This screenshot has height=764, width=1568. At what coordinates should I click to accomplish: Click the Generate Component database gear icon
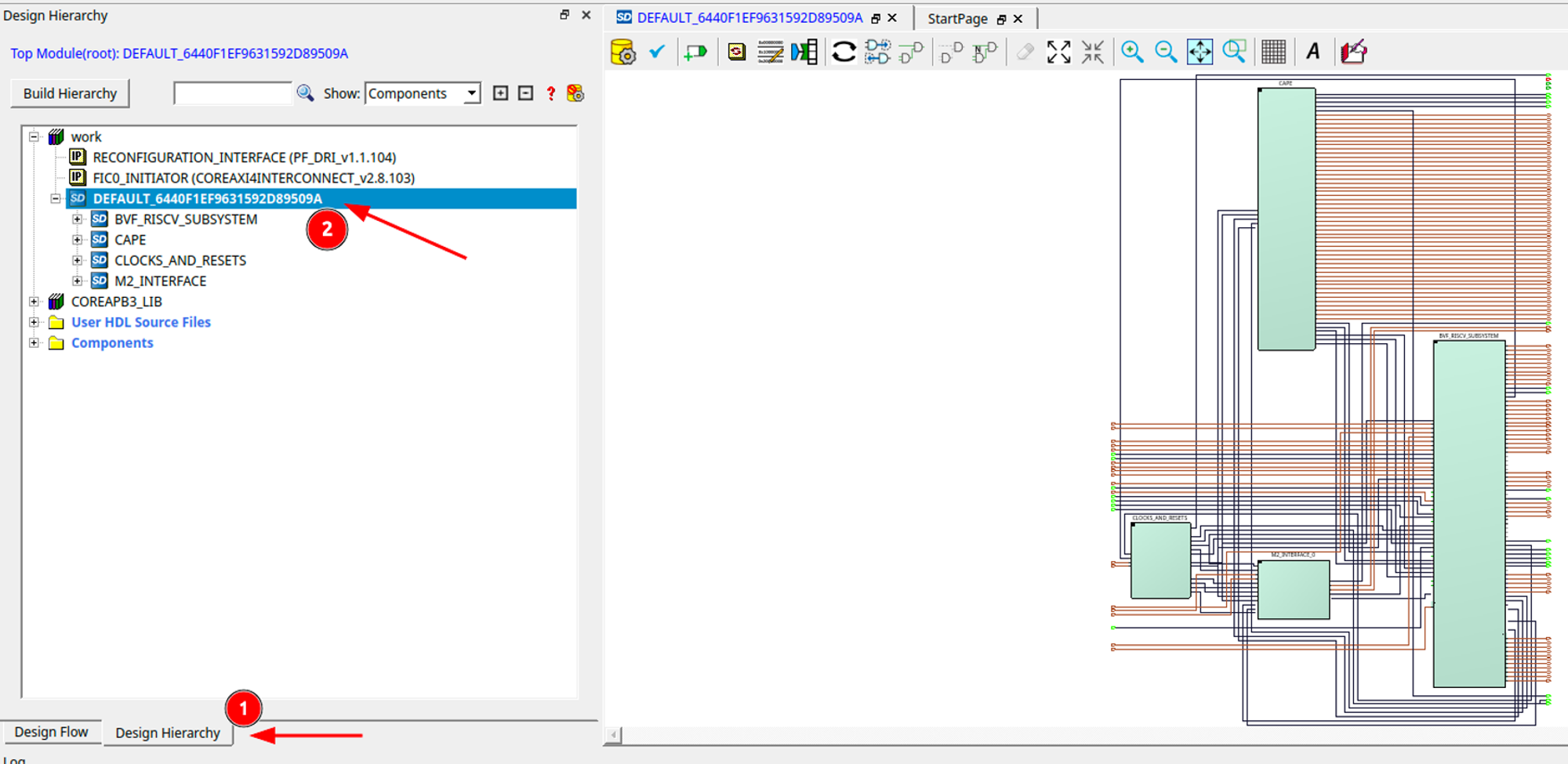point(622,53)
